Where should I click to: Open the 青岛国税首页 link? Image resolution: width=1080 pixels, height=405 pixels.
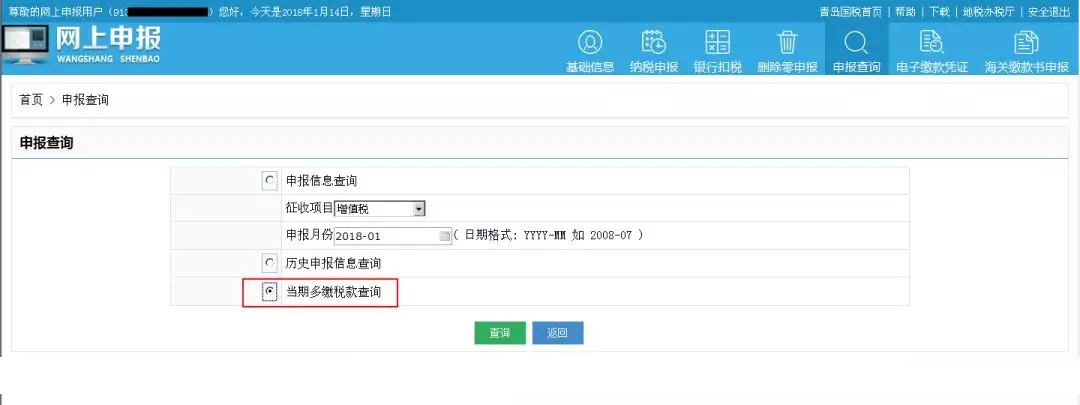click(851, 12)
